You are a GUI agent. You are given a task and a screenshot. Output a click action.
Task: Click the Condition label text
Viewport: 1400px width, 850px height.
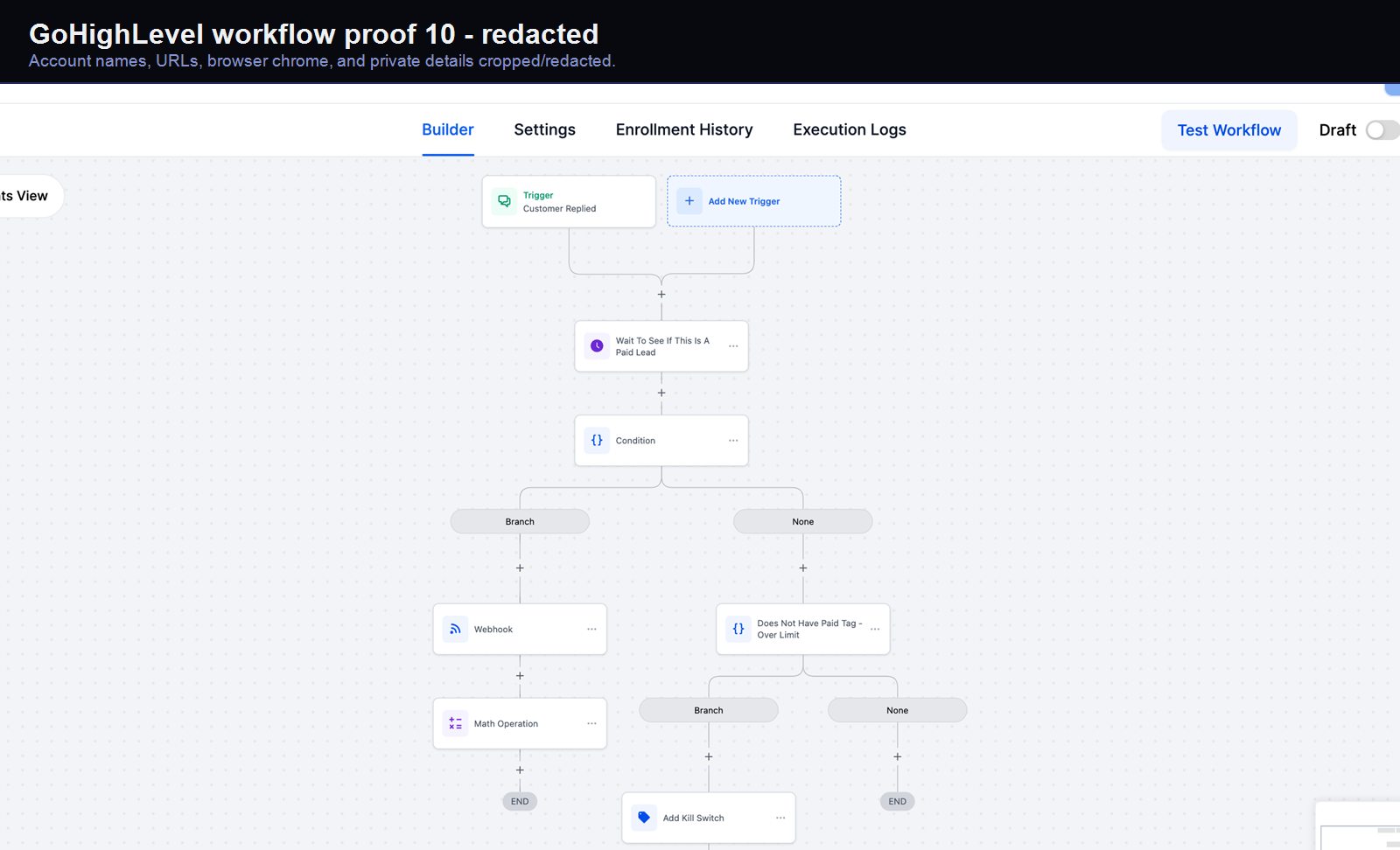coord(635,441)
